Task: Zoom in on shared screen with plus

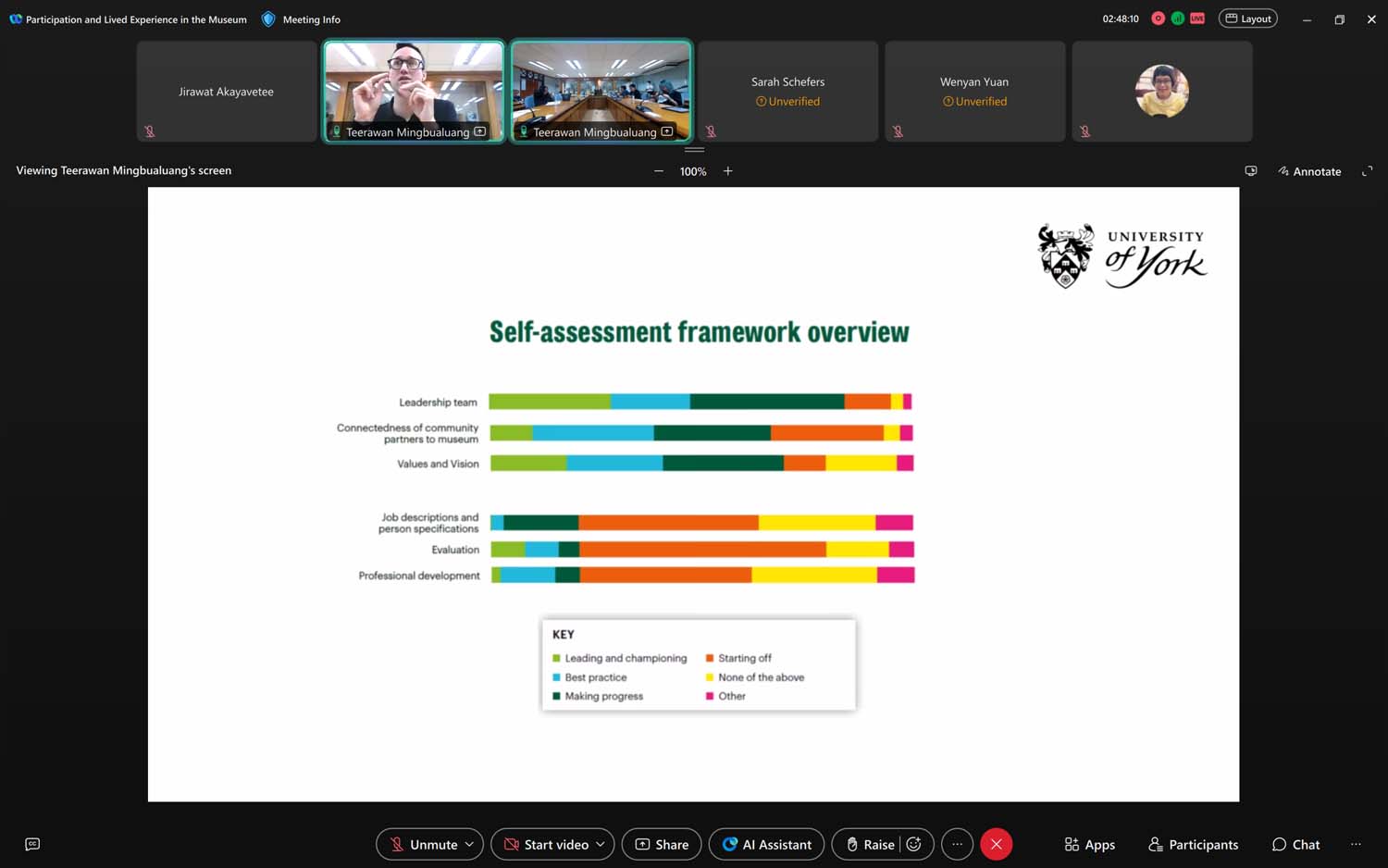Action: point(728,171)
